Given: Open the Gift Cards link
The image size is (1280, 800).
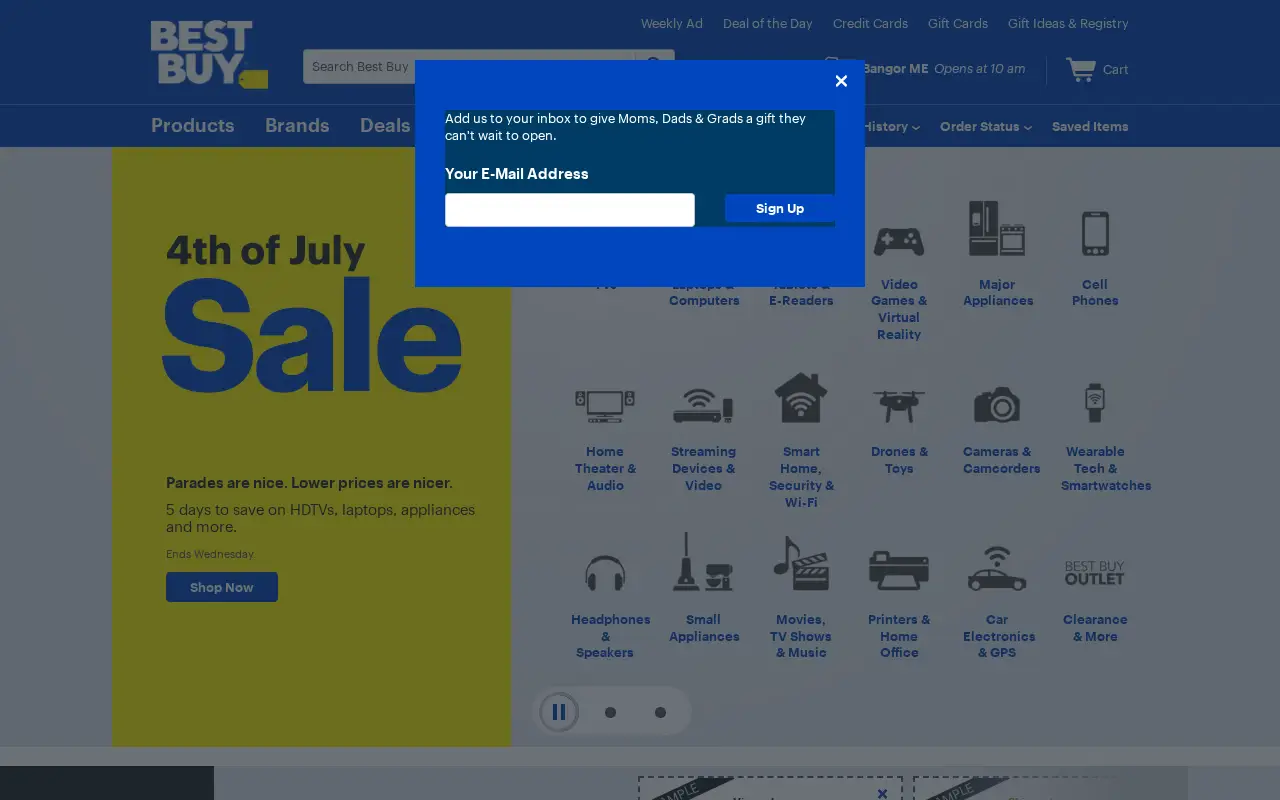Looking at the screenshot, I should (958, 23).
